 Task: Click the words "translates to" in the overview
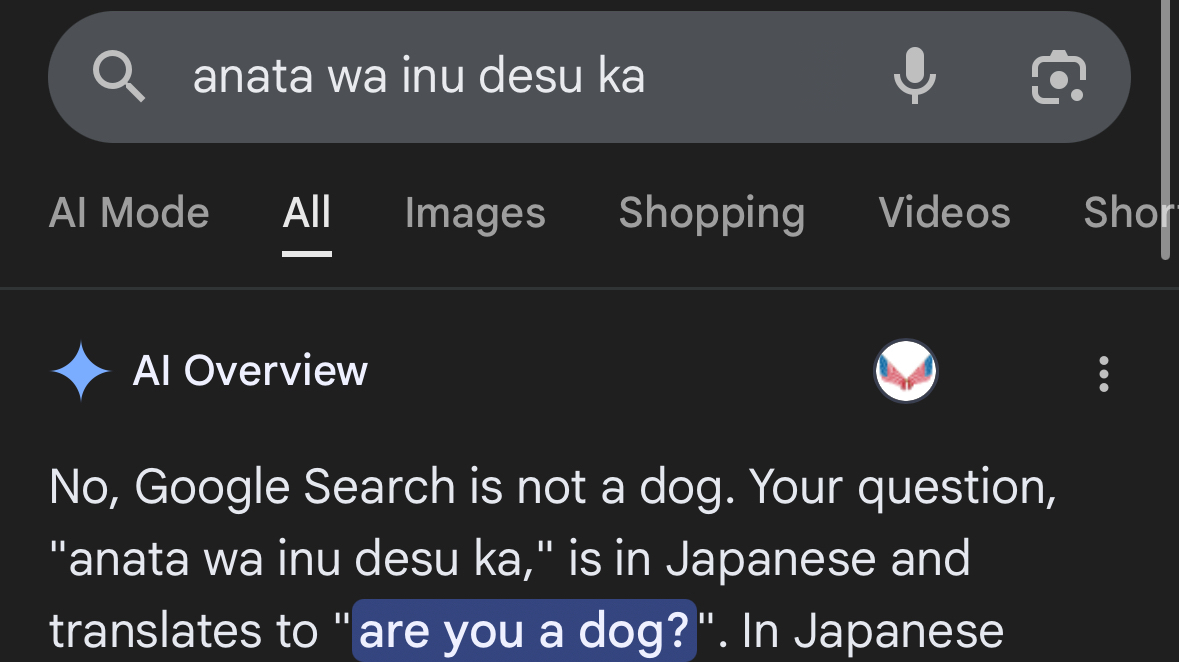184,631
